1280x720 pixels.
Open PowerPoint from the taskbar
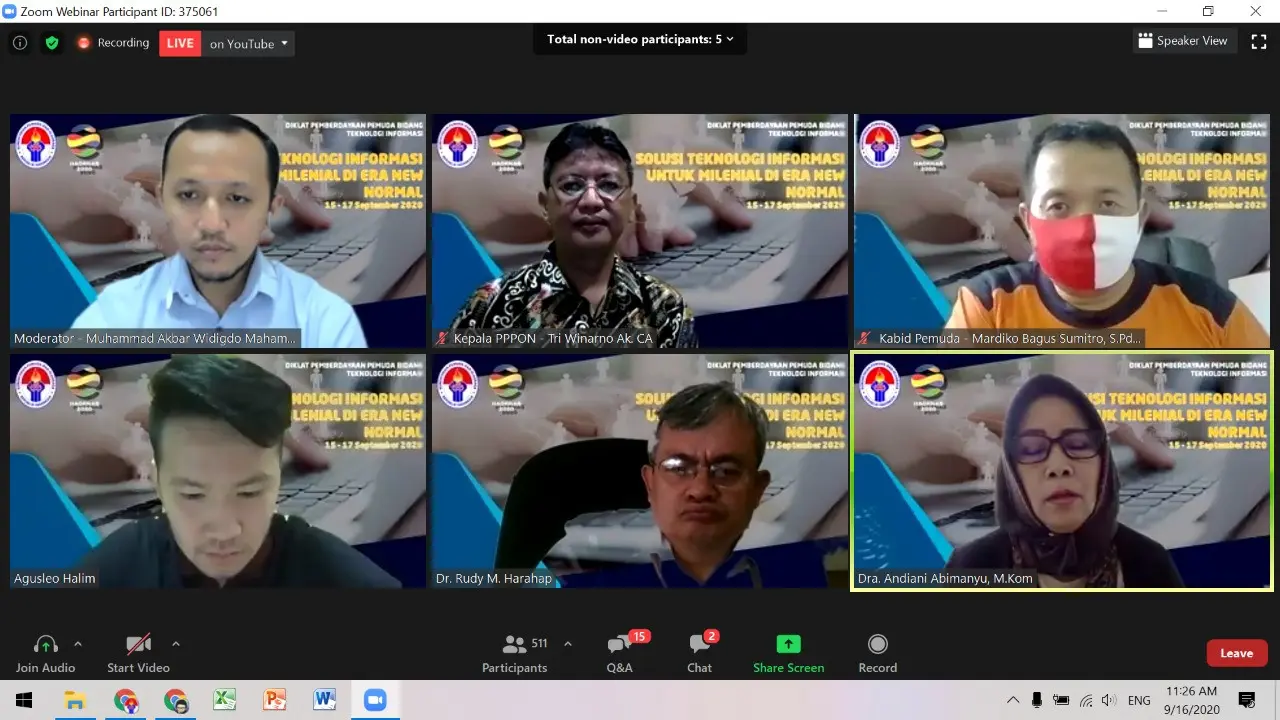coord(275,700)
